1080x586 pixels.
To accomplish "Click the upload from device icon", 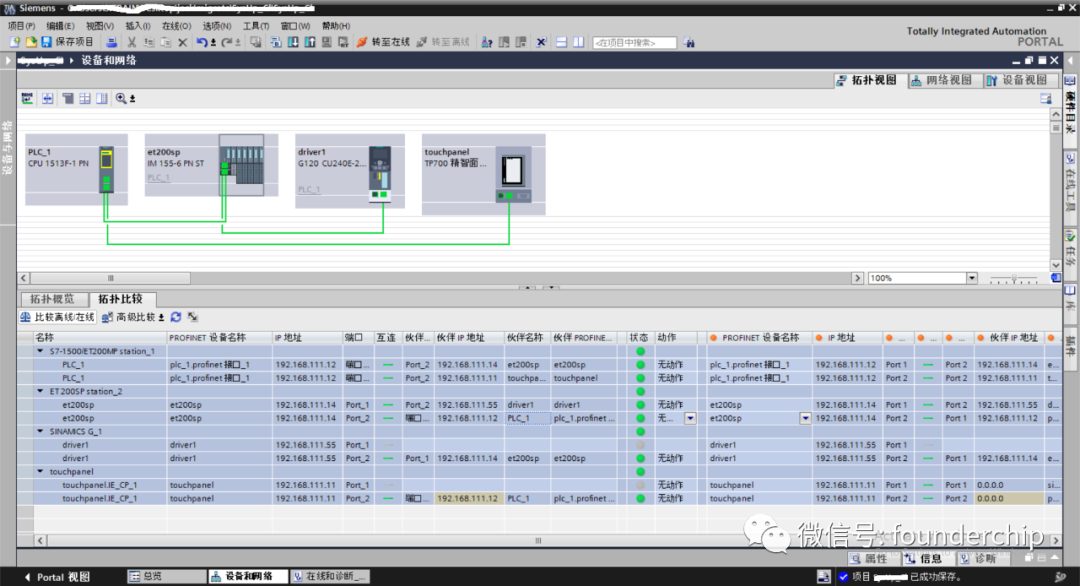I will coord(310,43).
